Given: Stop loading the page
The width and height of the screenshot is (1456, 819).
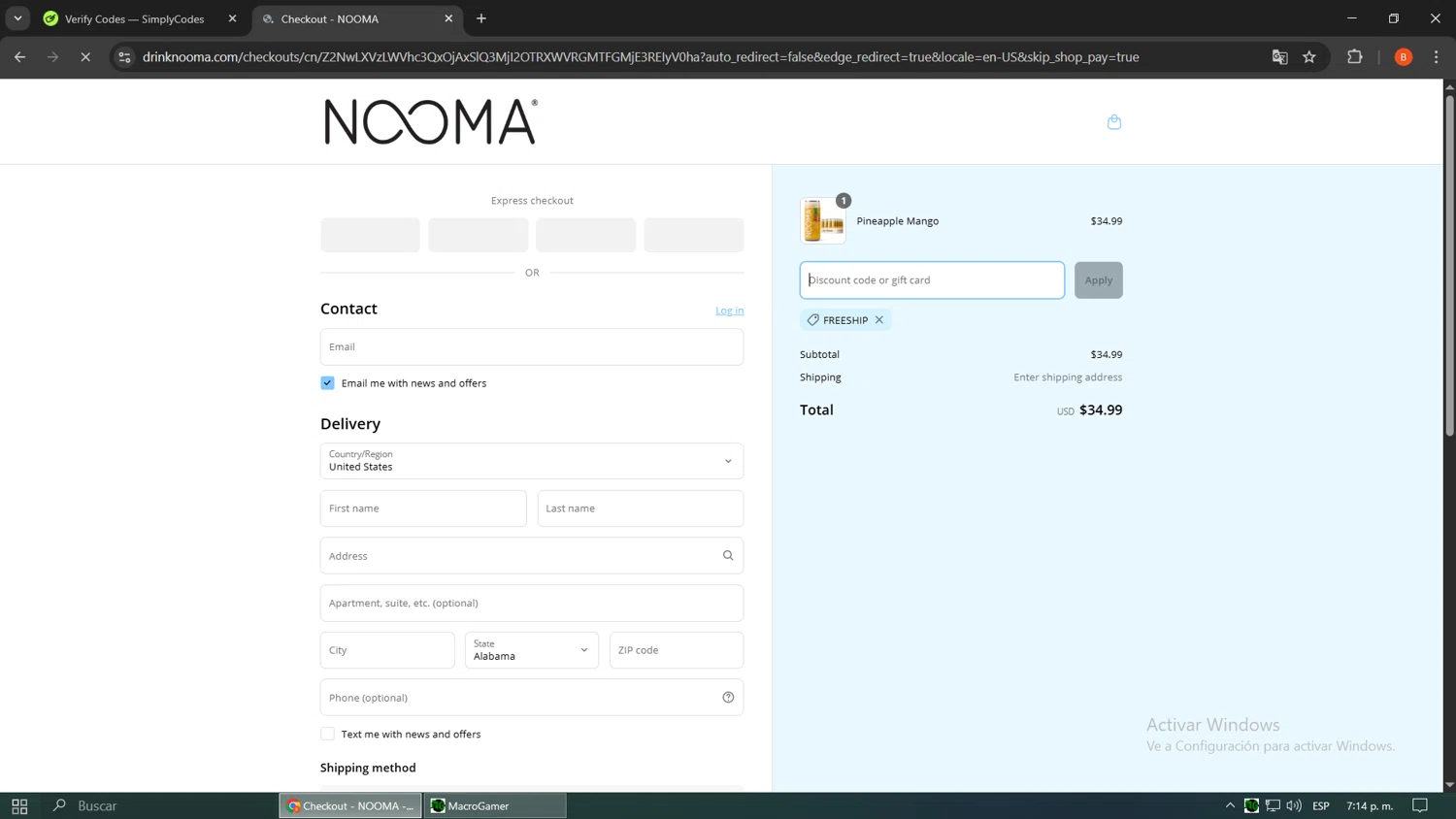Looking at the screenshot, I should tap(85, 57).
